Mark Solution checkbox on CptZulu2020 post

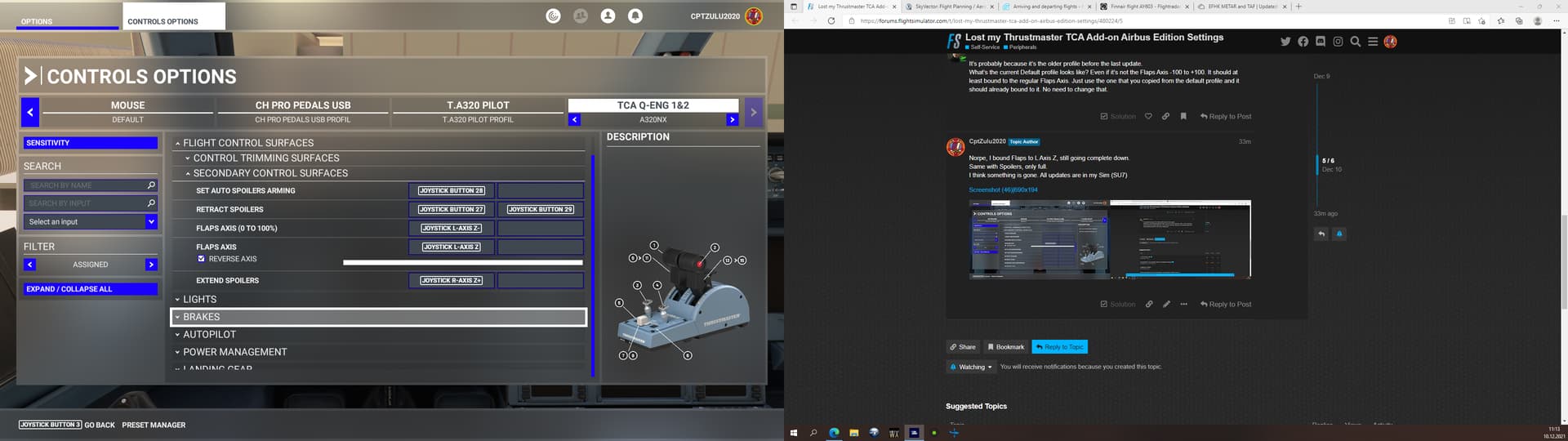(x=1118, y=304)
